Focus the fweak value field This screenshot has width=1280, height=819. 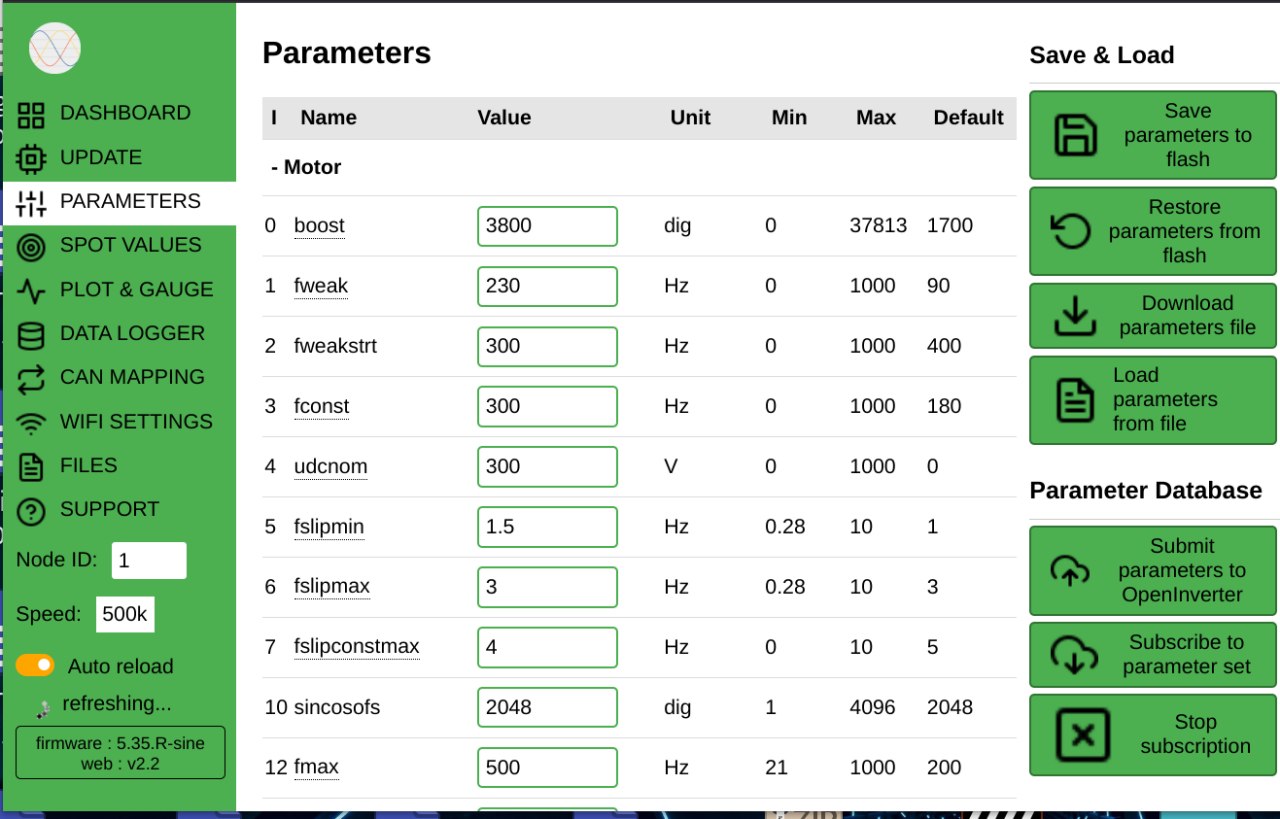tap(547, 286)
